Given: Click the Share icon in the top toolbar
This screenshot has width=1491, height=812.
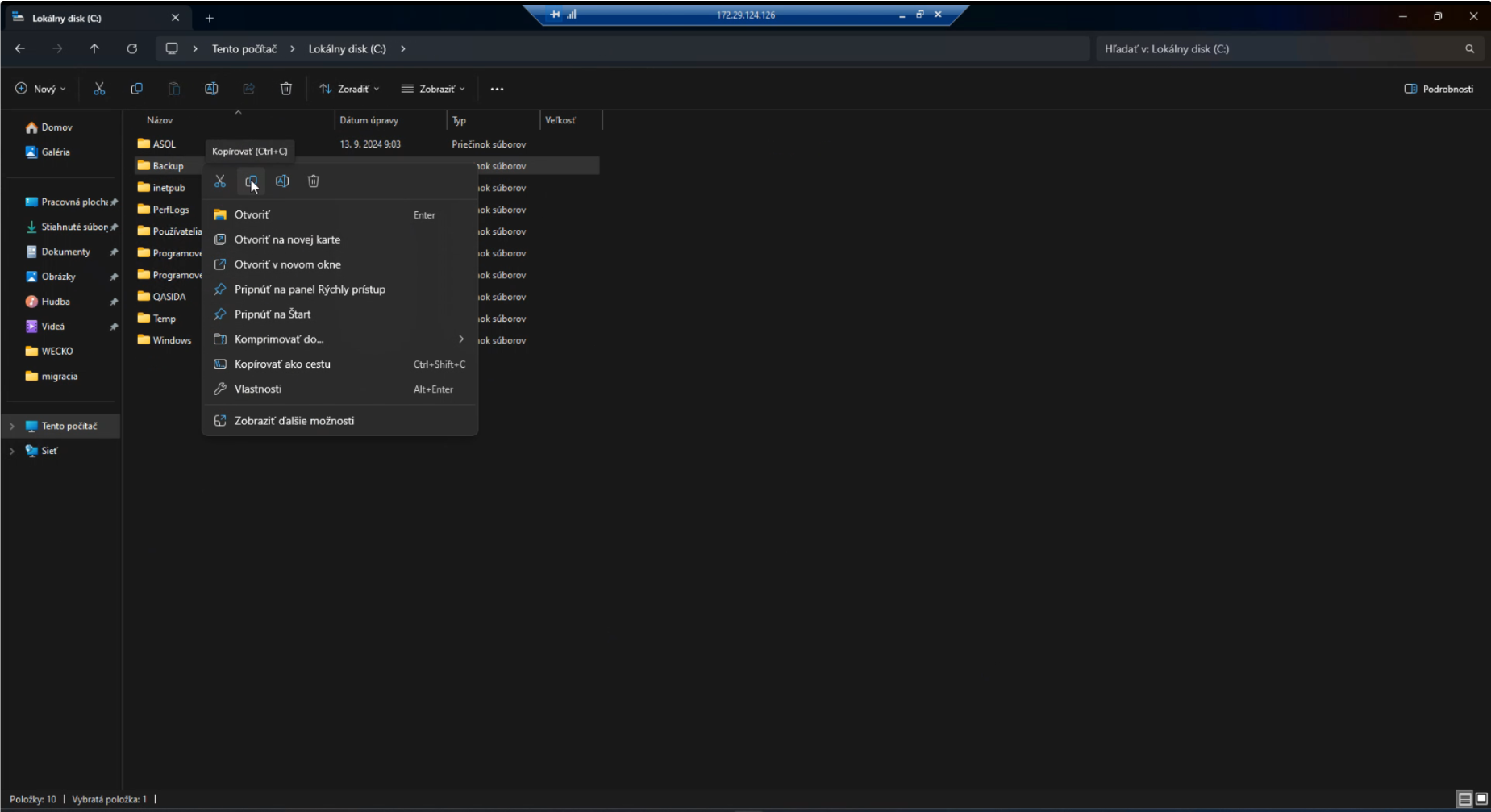Looking at the screenshot, I should click(x=248, y=89).
